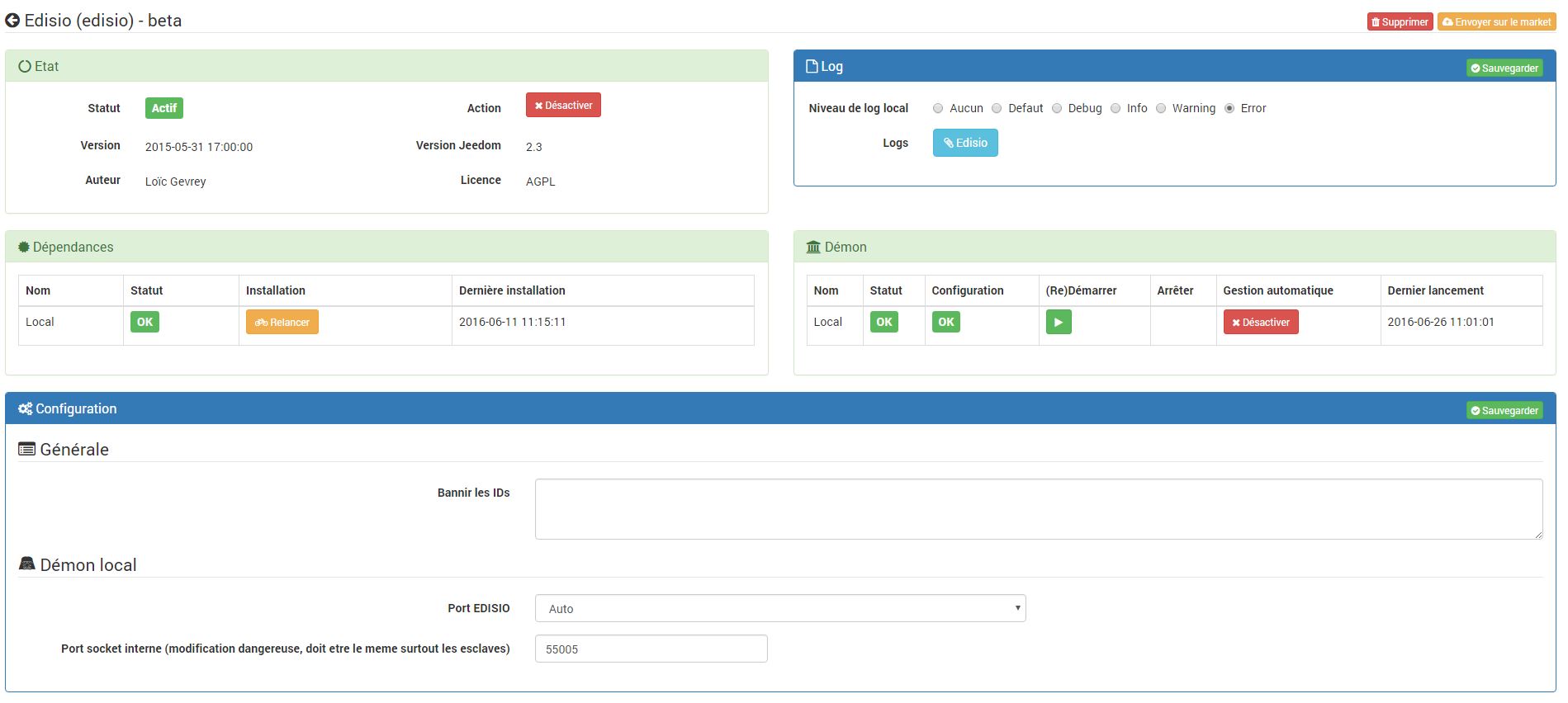Relaunch the Local dependencies installation
This screenshot has height=703, width=1568.
tap(282, 323)
